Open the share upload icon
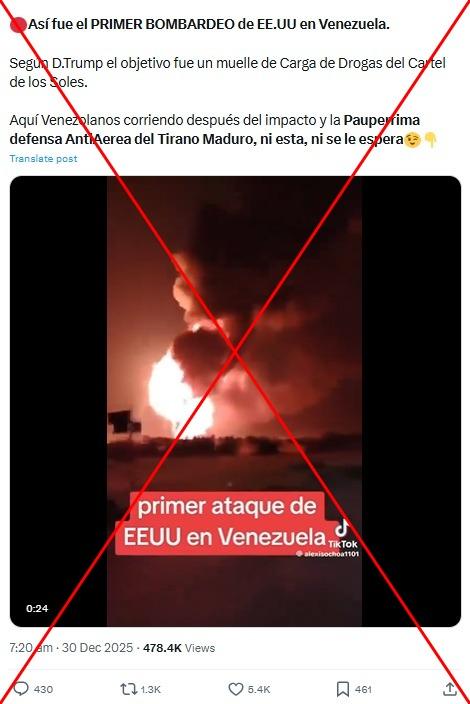 pos(450,688)
